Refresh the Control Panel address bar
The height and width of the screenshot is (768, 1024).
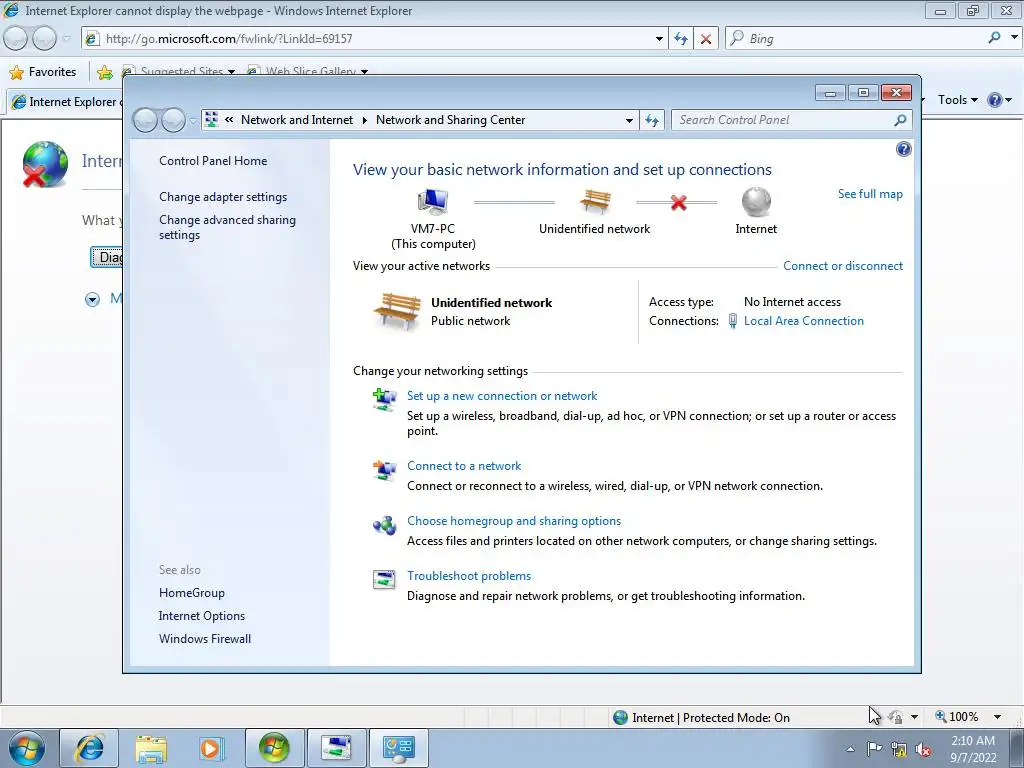652,120
